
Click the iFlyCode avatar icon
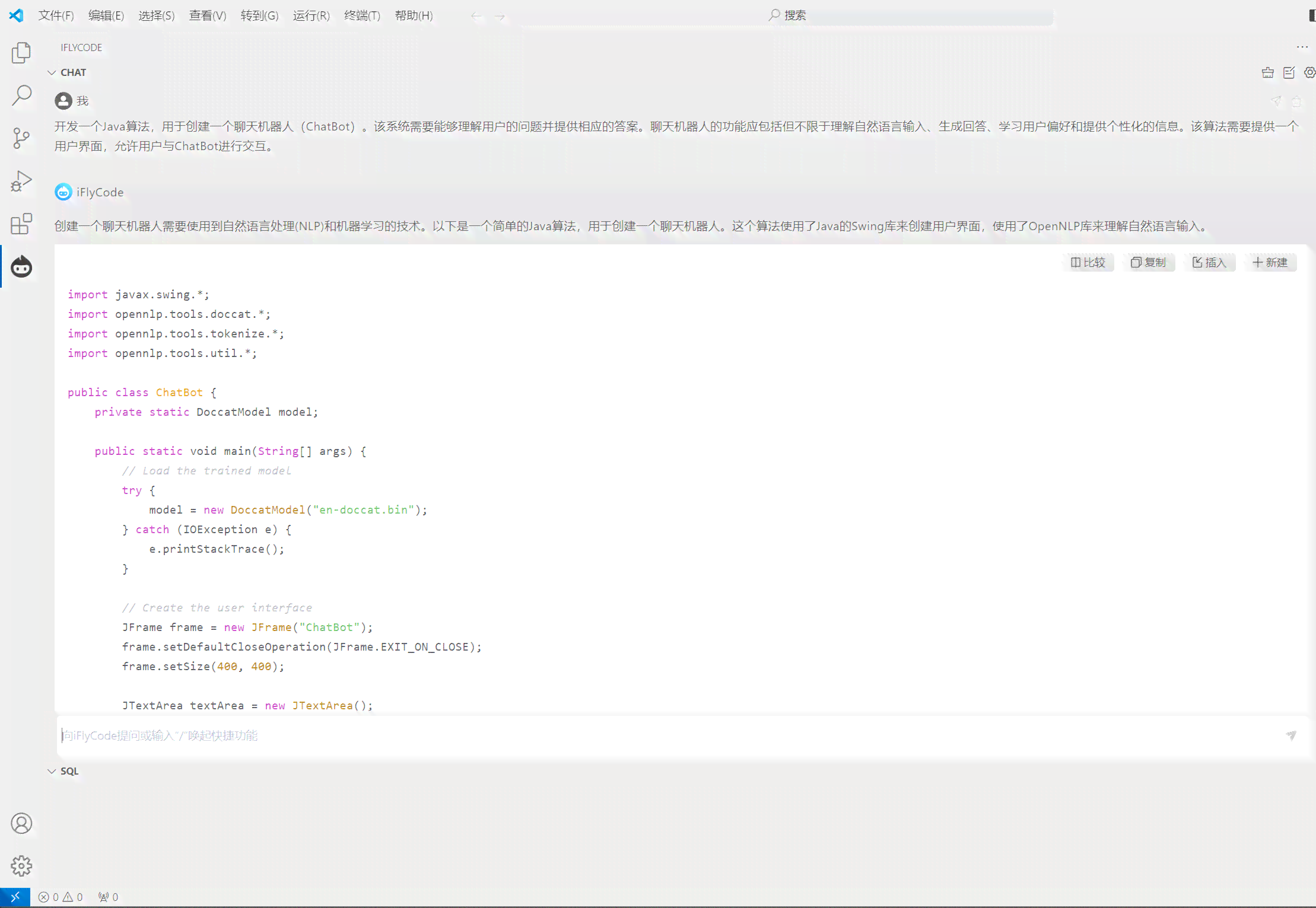(x=63, y=192)
